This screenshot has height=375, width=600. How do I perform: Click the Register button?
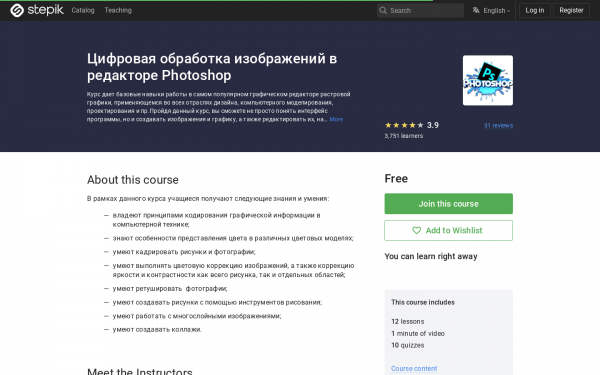[571, 10]
